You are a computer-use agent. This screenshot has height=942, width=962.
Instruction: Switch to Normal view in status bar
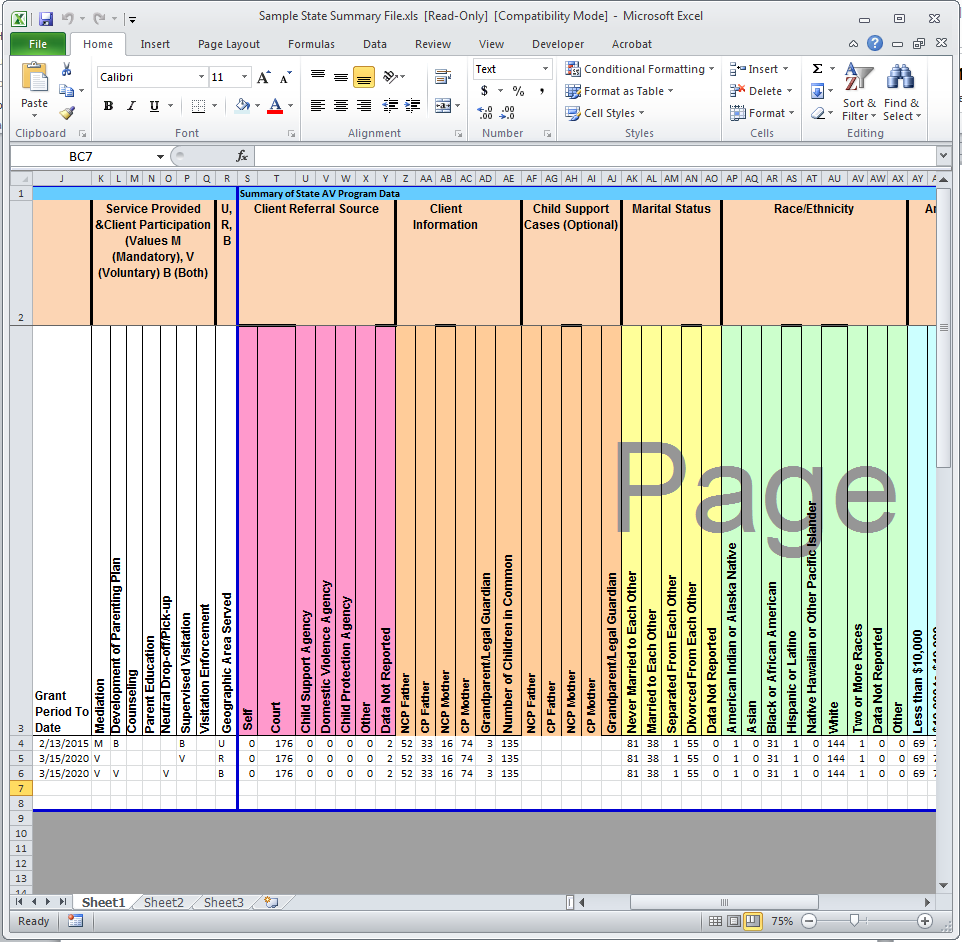point(715,921)
